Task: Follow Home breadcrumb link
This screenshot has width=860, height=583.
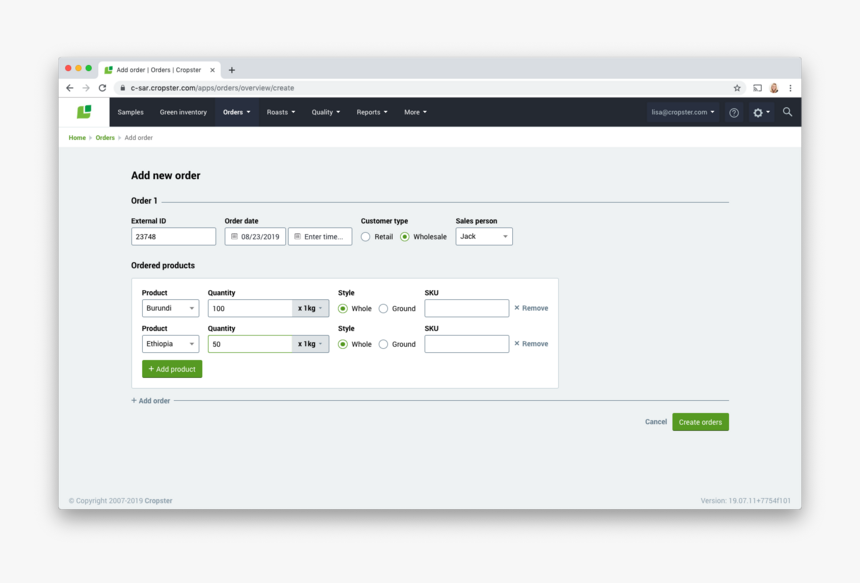Action: coord(77,138)
